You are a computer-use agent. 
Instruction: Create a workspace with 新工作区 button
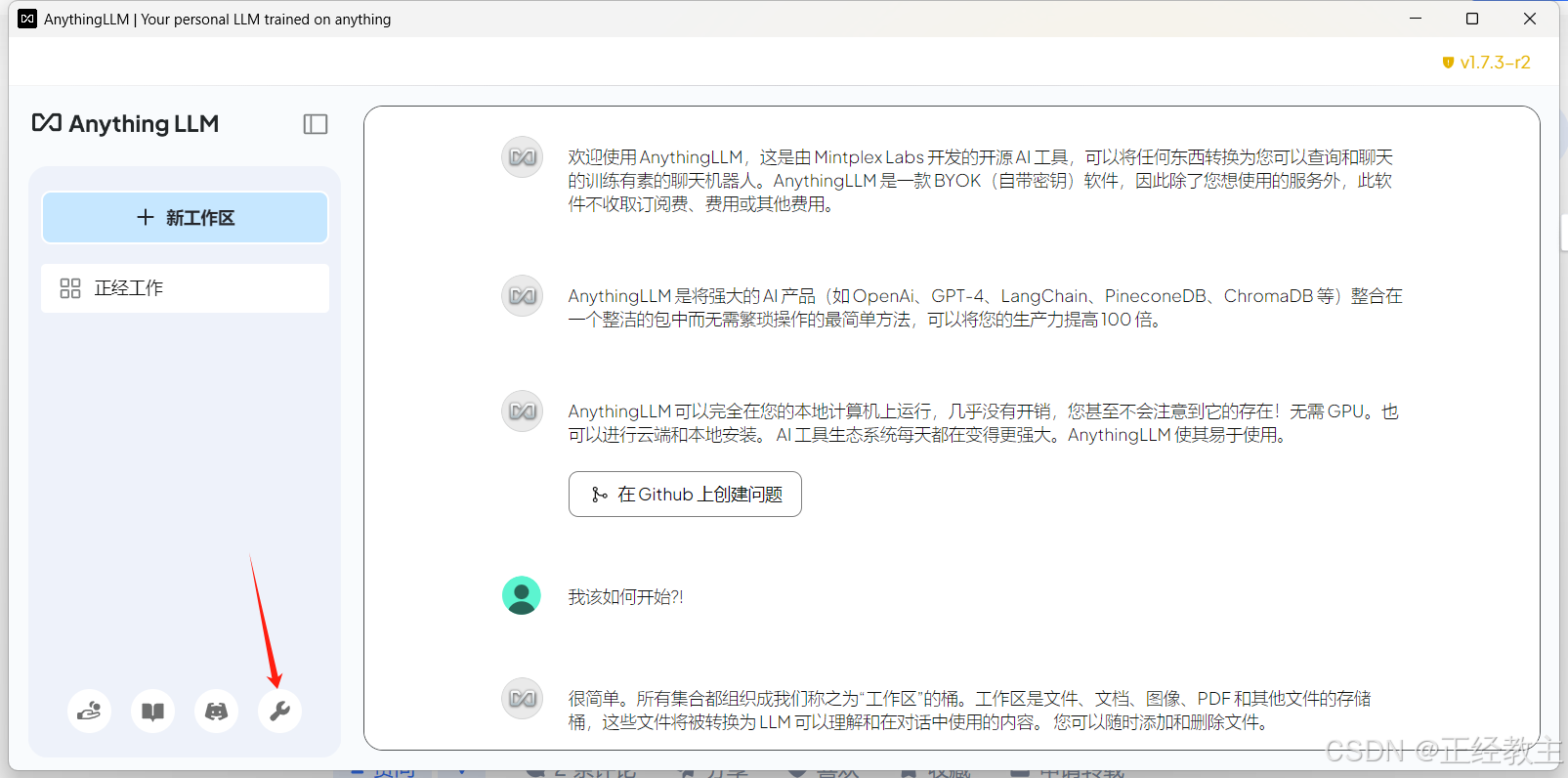coord(185,217)
